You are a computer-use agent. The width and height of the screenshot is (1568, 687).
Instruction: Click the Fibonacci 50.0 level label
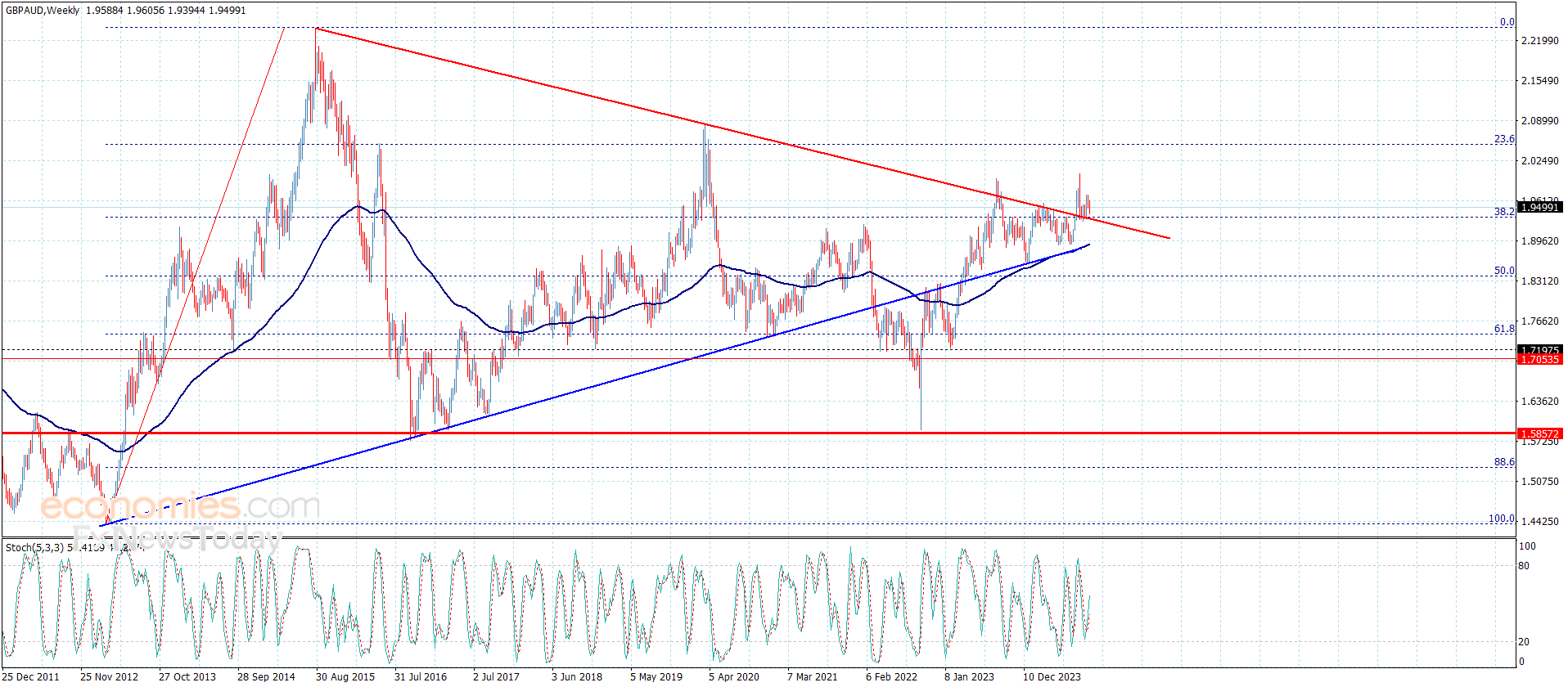1504,271
